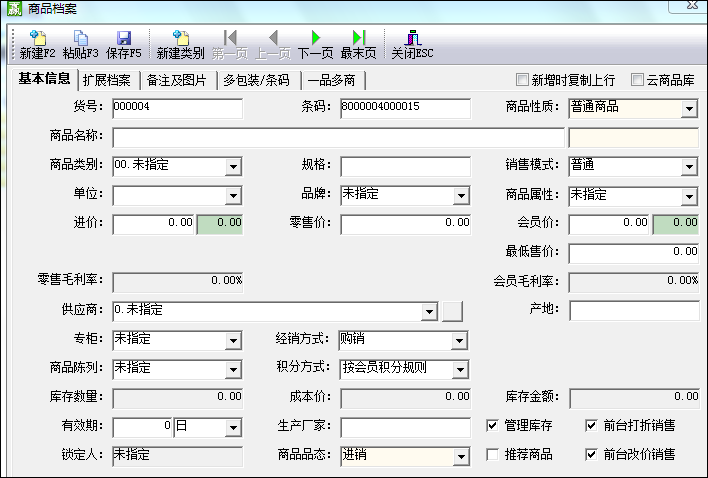The width and height of the screenshot is (708, 478).
Task: Click the green field next to 会员价
Action: [675, 224]
